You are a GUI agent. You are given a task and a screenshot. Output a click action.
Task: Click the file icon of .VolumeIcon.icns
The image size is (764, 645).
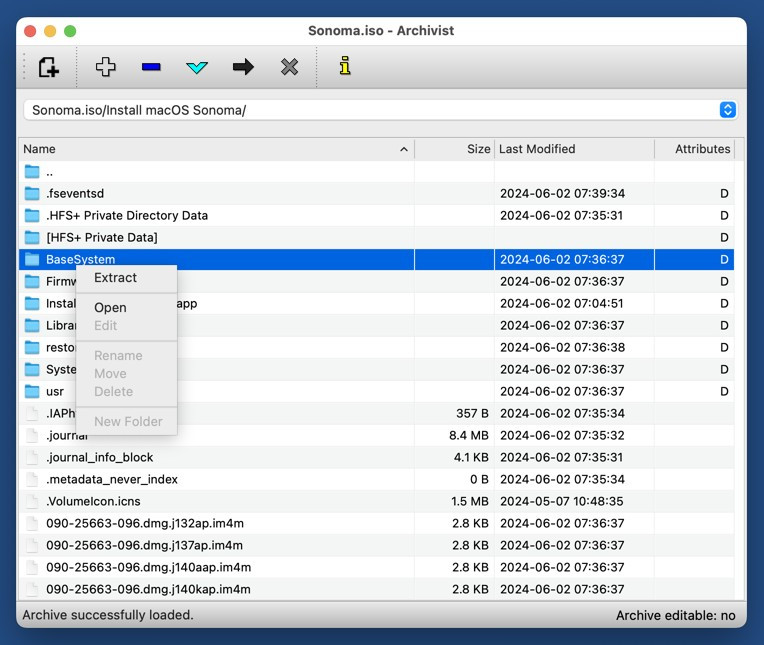pos(32,501)
